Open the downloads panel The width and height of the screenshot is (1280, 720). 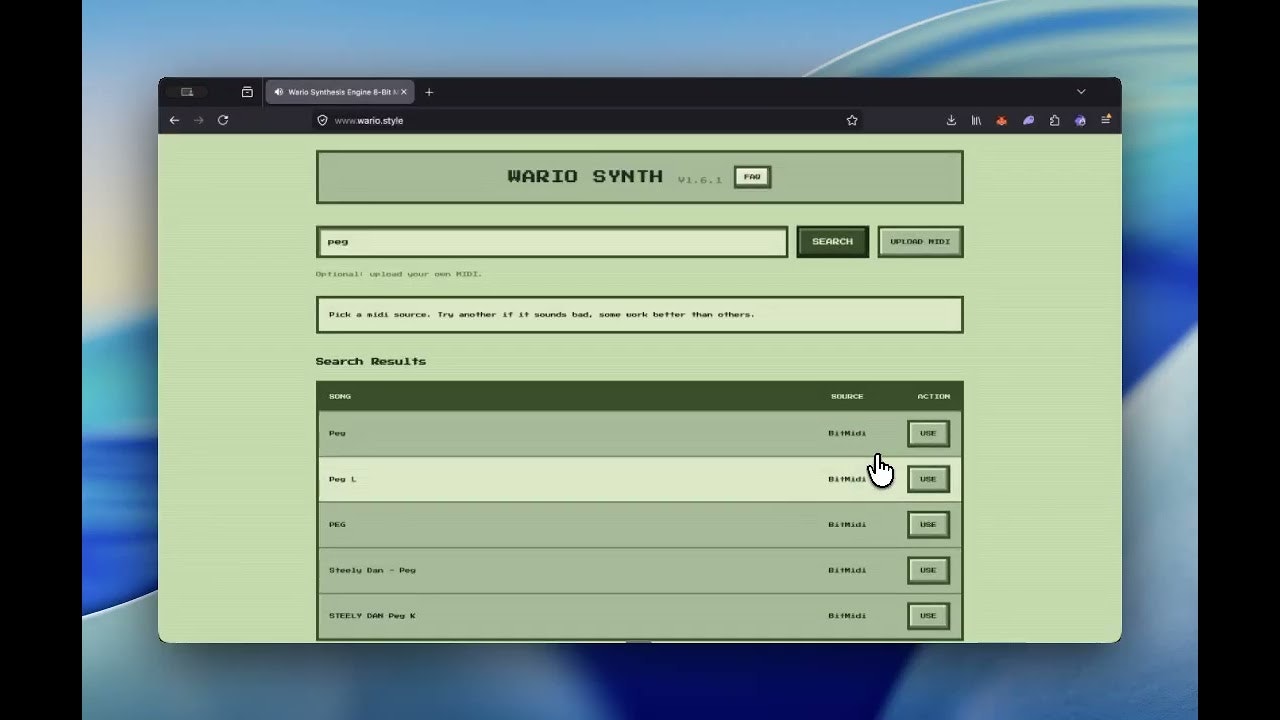(951, 120)
